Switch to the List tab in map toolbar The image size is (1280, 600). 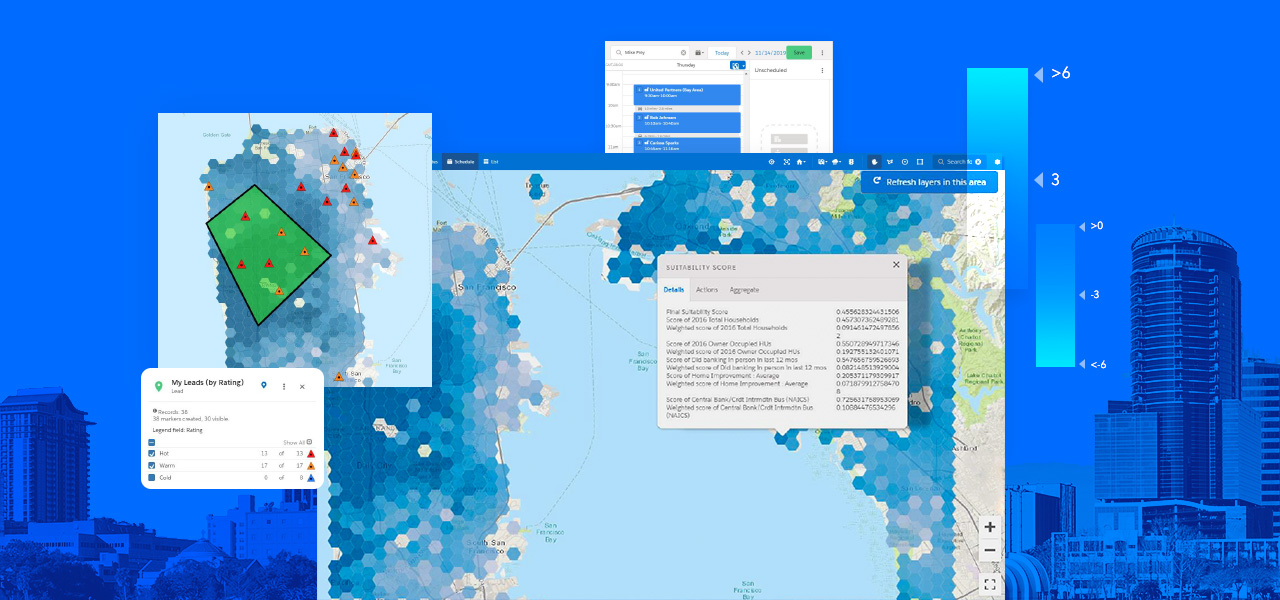pos(491,161)
